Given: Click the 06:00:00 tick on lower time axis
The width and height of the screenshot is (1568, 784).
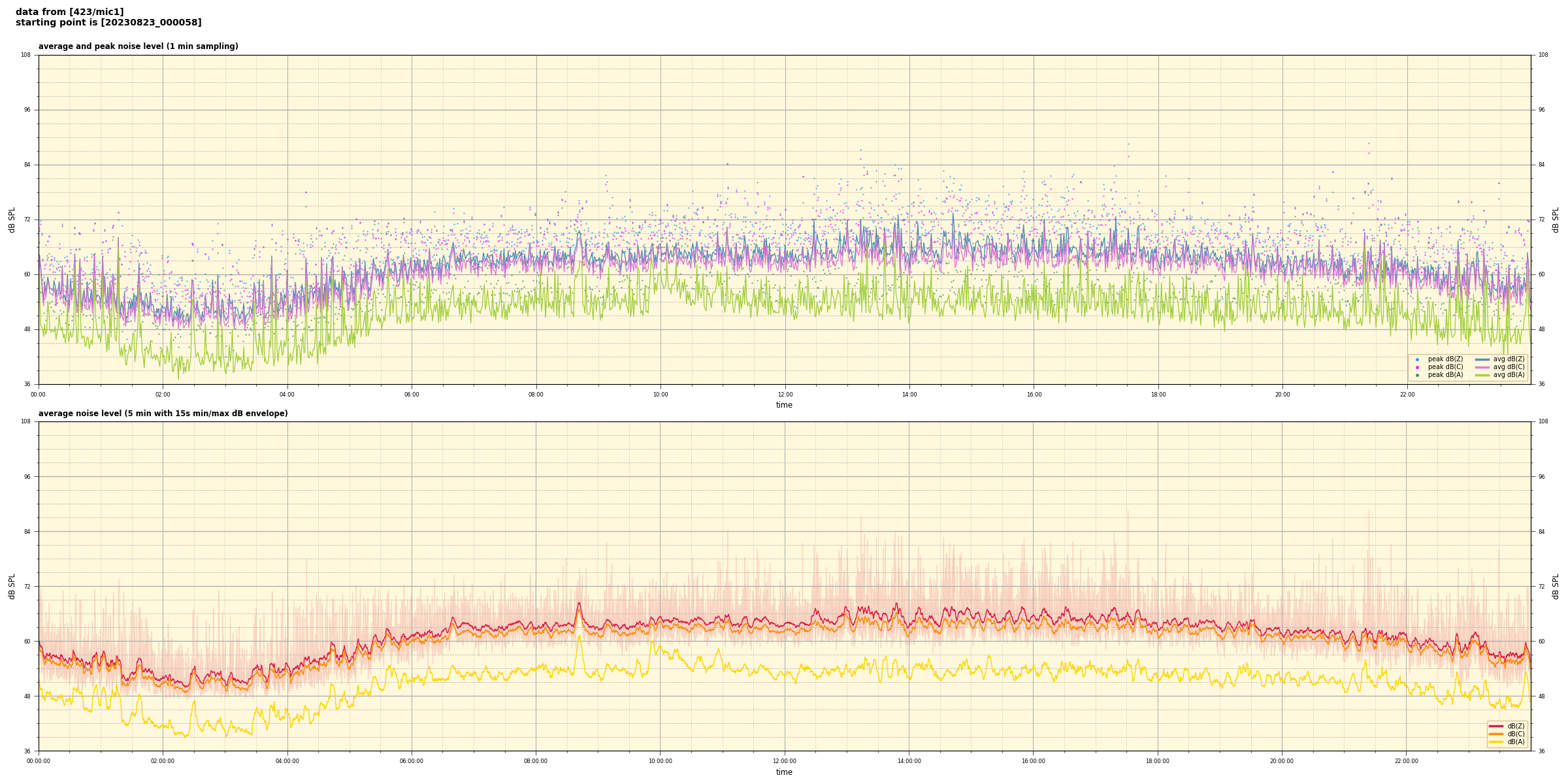Looking at the screenshot, I should click(x=412, y=761).
